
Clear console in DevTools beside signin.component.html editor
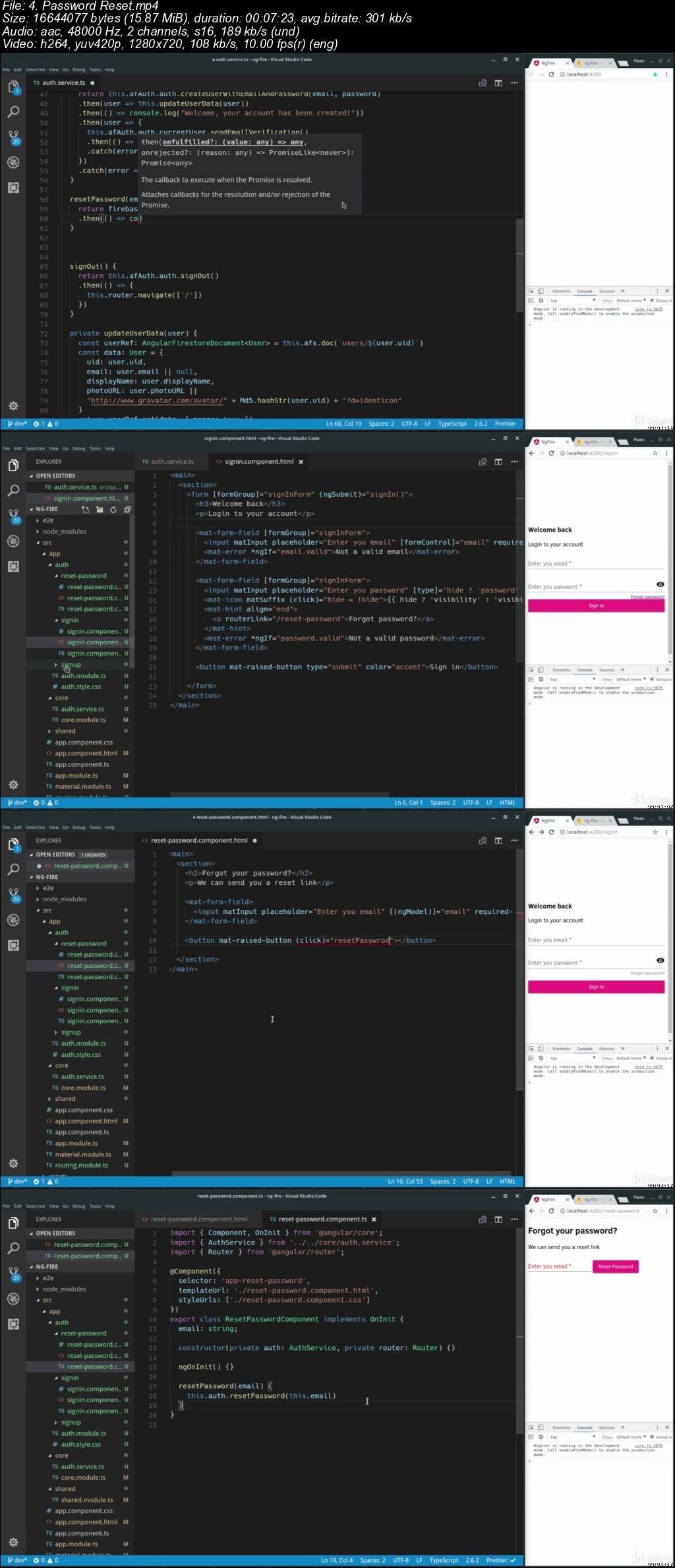541,679
